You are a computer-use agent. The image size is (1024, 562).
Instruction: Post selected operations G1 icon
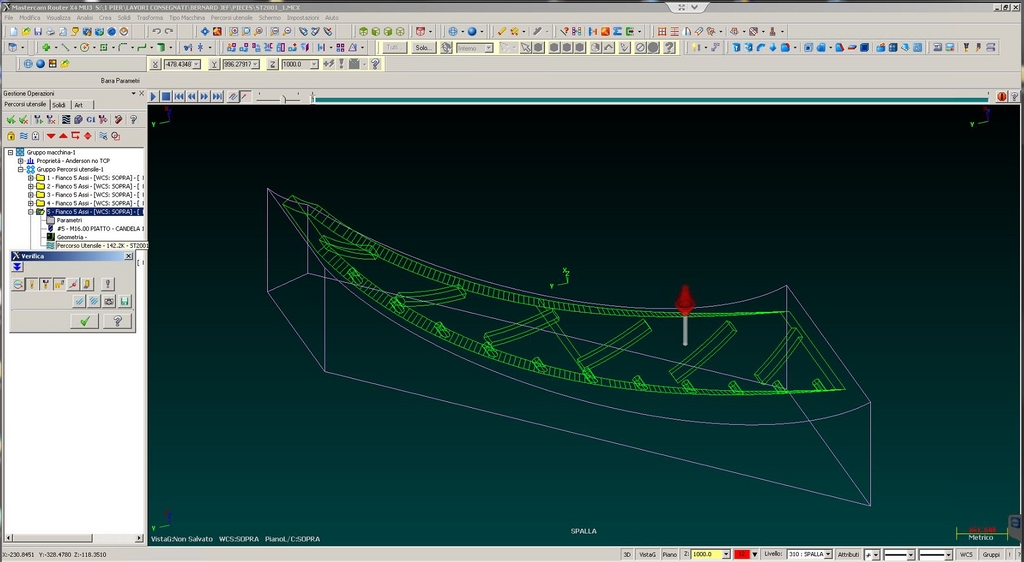(91, 119)
